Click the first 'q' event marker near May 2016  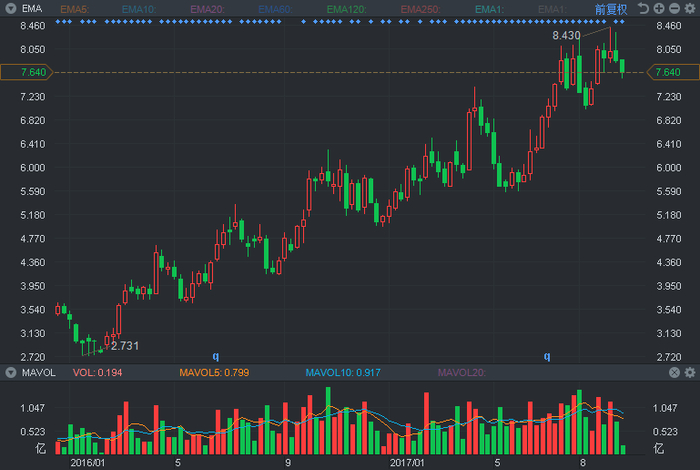point(216,356)
